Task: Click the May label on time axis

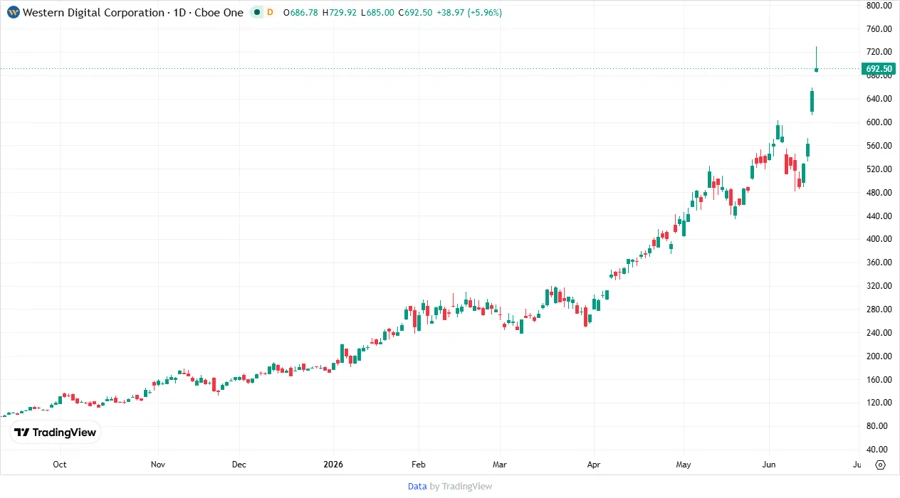Action: (683, 464)
